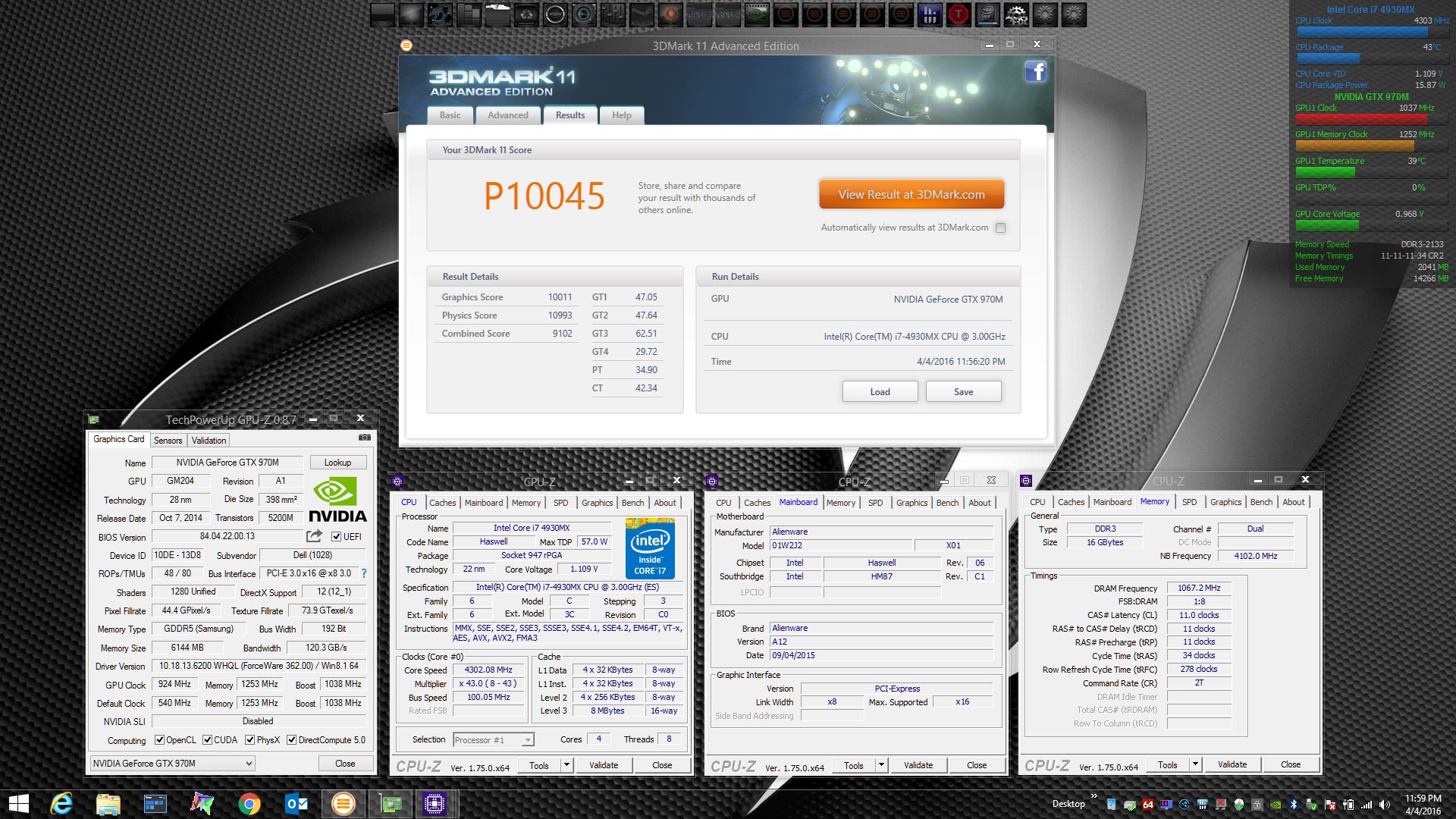
Task: Open the GPU selector dropdown in GPU-Z
Action: (172, 764)
